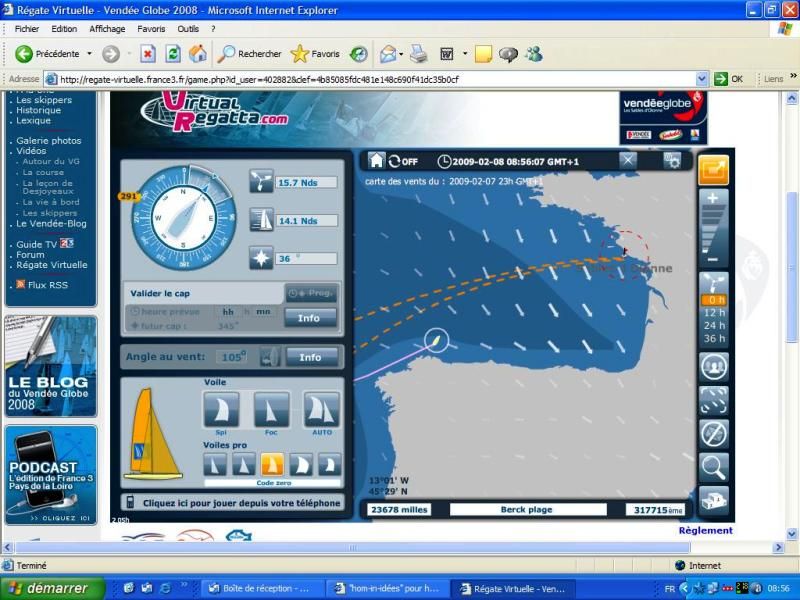Viewport: 800px width, 600px height.
Task: Zoom out the map with minus icon
Action: (x=712, y=260)
